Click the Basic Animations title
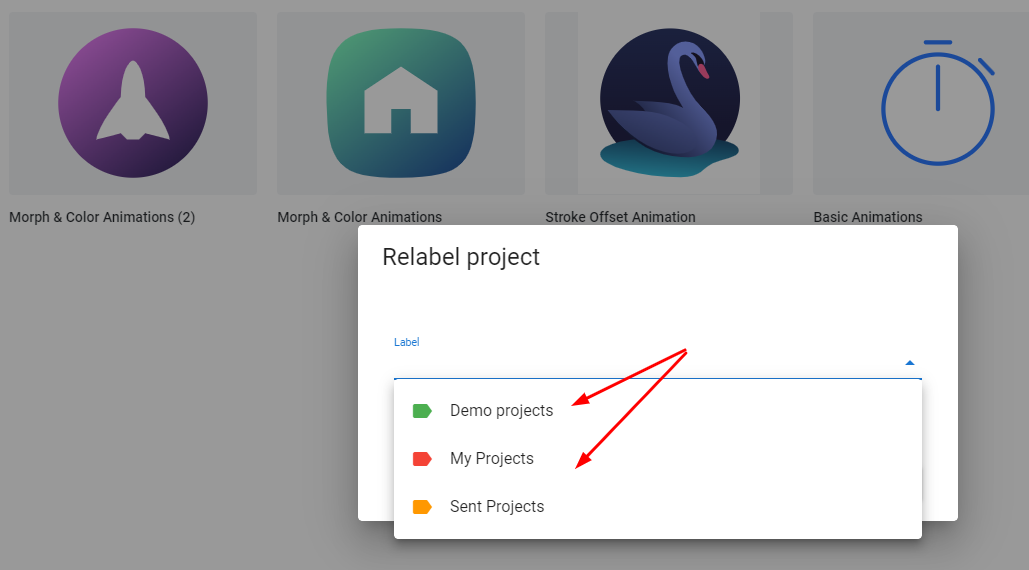Screen dimensions: 1029x570 point(868,217)
